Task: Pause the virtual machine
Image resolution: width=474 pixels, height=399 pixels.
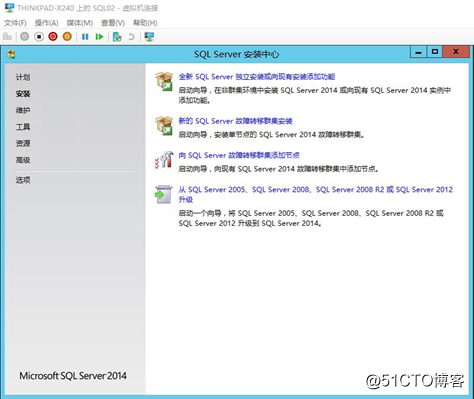Action: tap(85, 37)
